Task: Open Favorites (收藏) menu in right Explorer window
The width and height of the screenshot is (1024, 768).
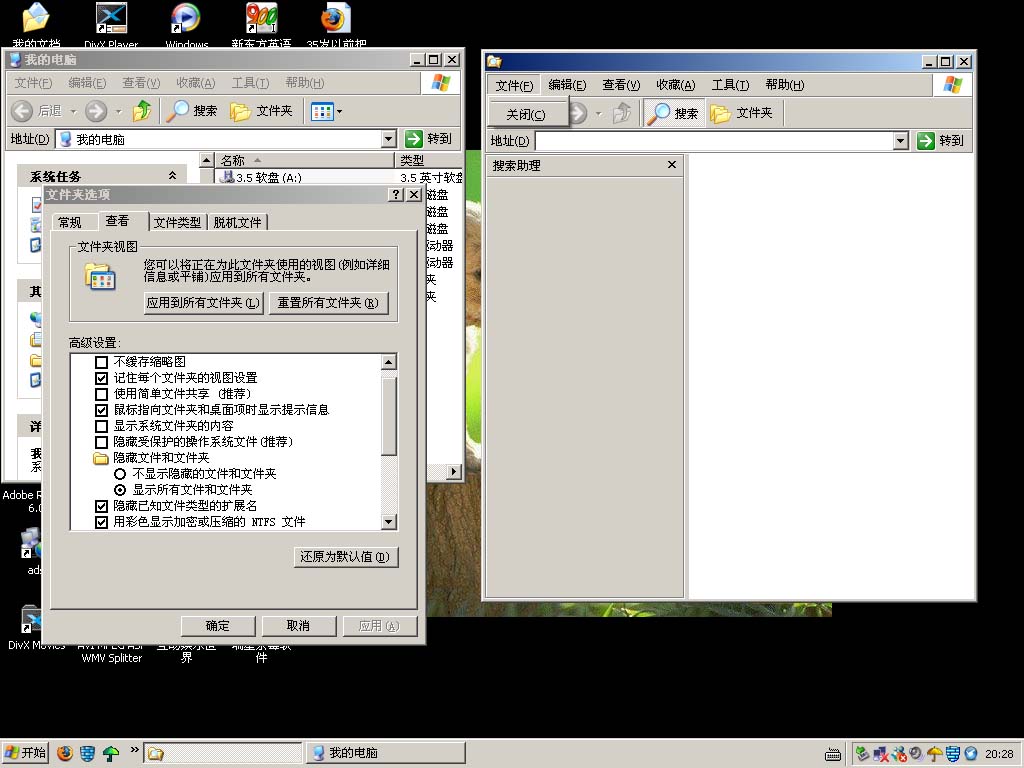Action: pos(676,85)
